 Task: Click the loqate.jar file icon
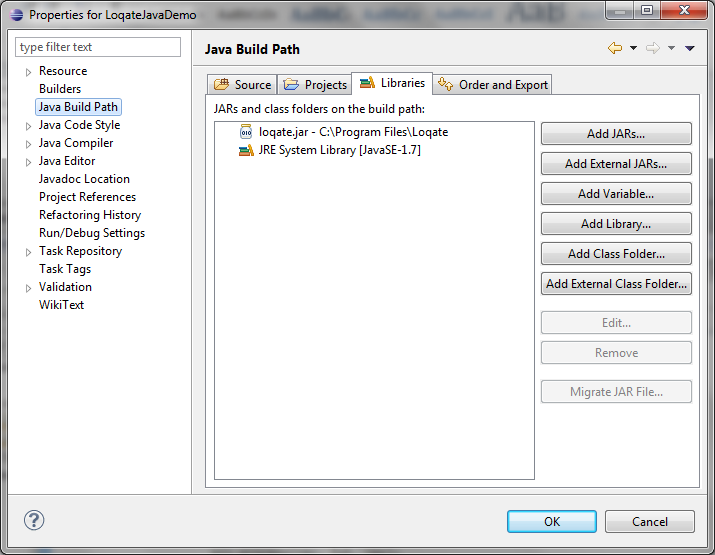246,132
